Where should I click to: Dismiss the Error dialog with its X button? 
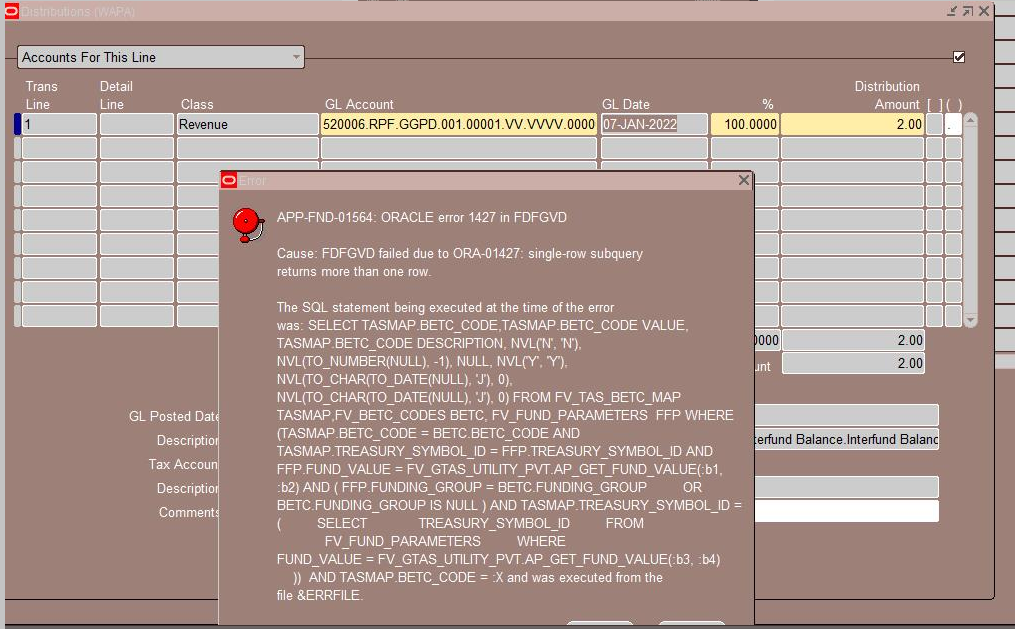743,181
